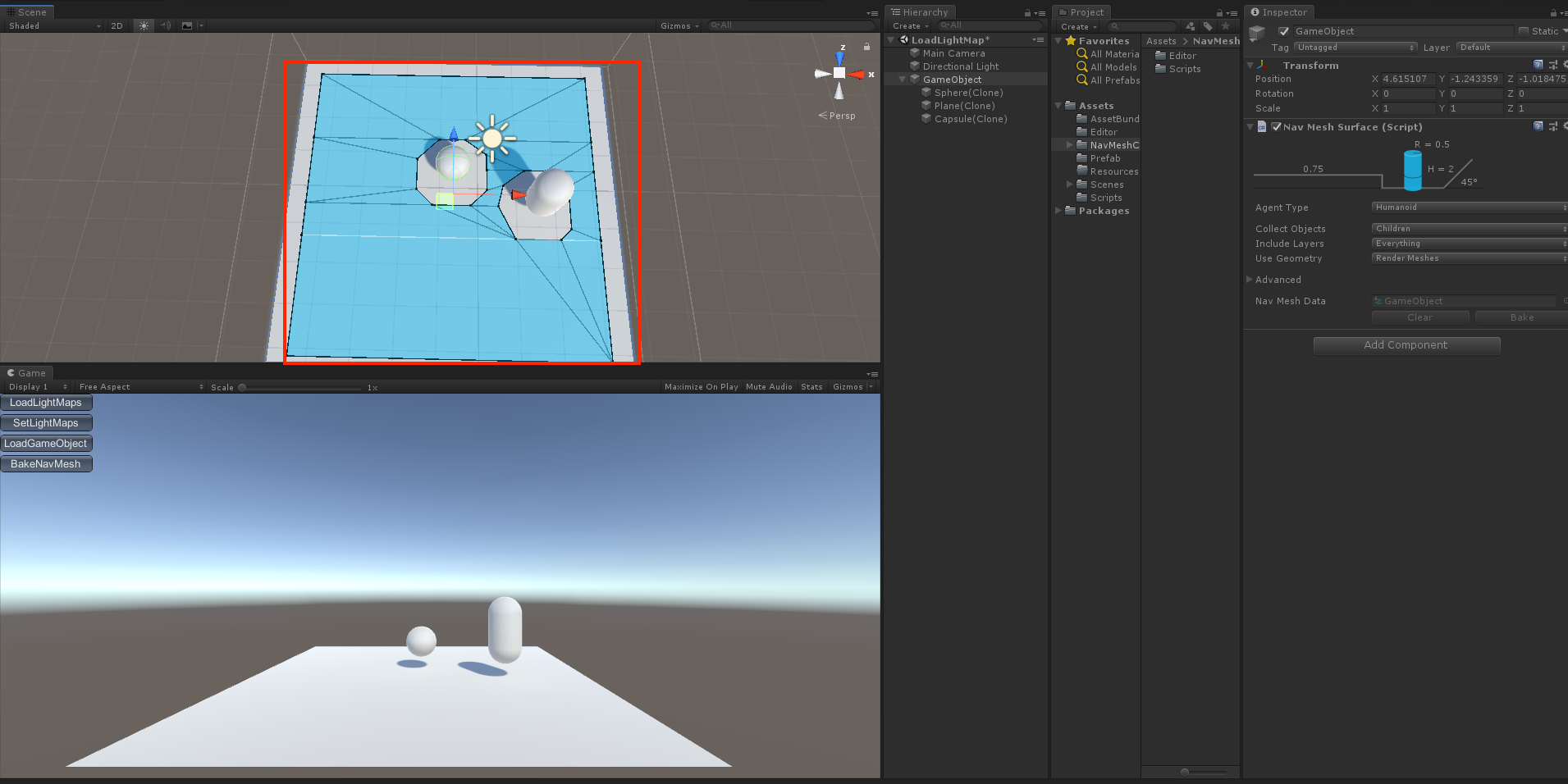Enable scene view audio icon
Screen dimensions: 1568x784
pyautogui.click(x=165, y=25)
